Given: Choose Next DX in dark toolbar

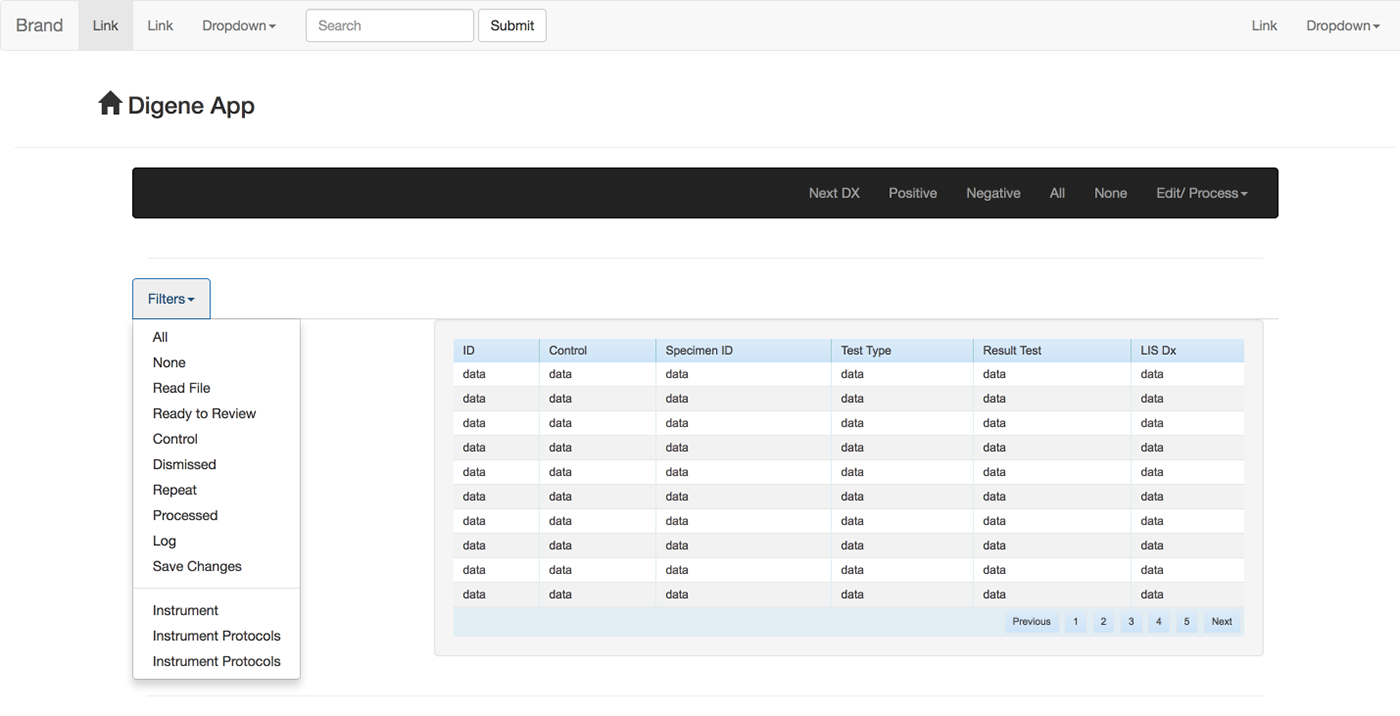Looking at the screenshot, I should [834, 193].
